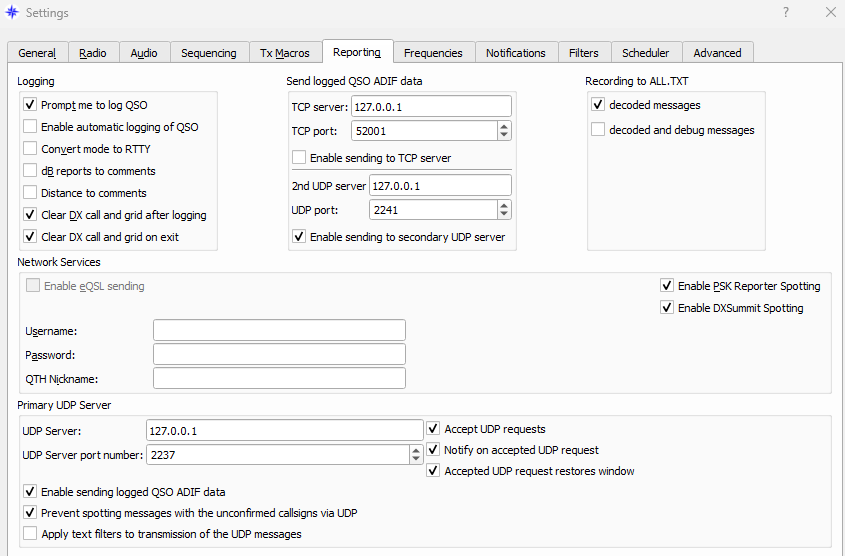Viewport: 845px width, 556px height.
Task: Click UDP Server port number 2237 field
Action: (278, 455)
